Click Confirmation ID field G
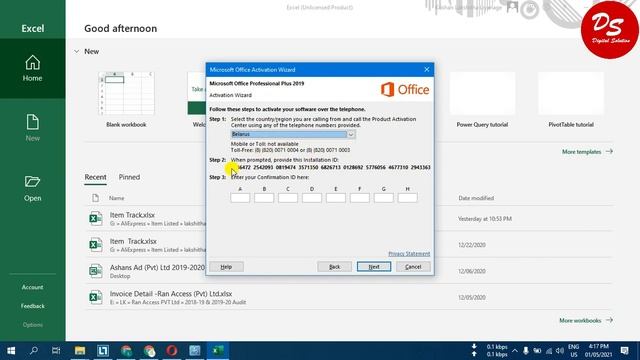The width and height of the screenshot is (640, 360). coord(384,198)
